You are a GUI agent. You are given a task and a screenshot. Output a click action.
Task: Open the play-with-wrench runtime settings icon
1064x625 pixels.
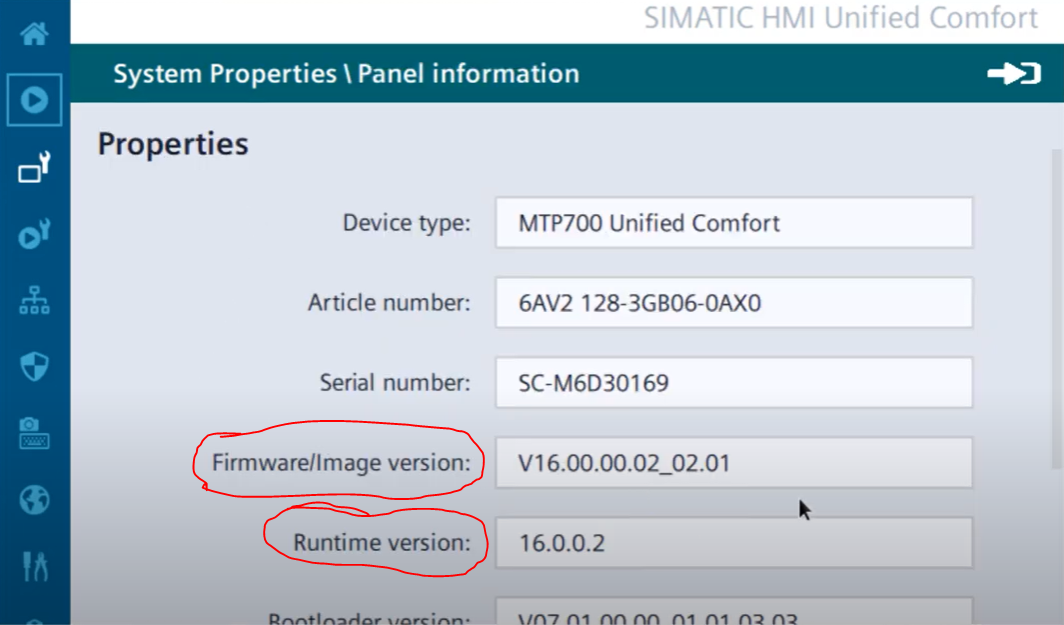[34, 235]
